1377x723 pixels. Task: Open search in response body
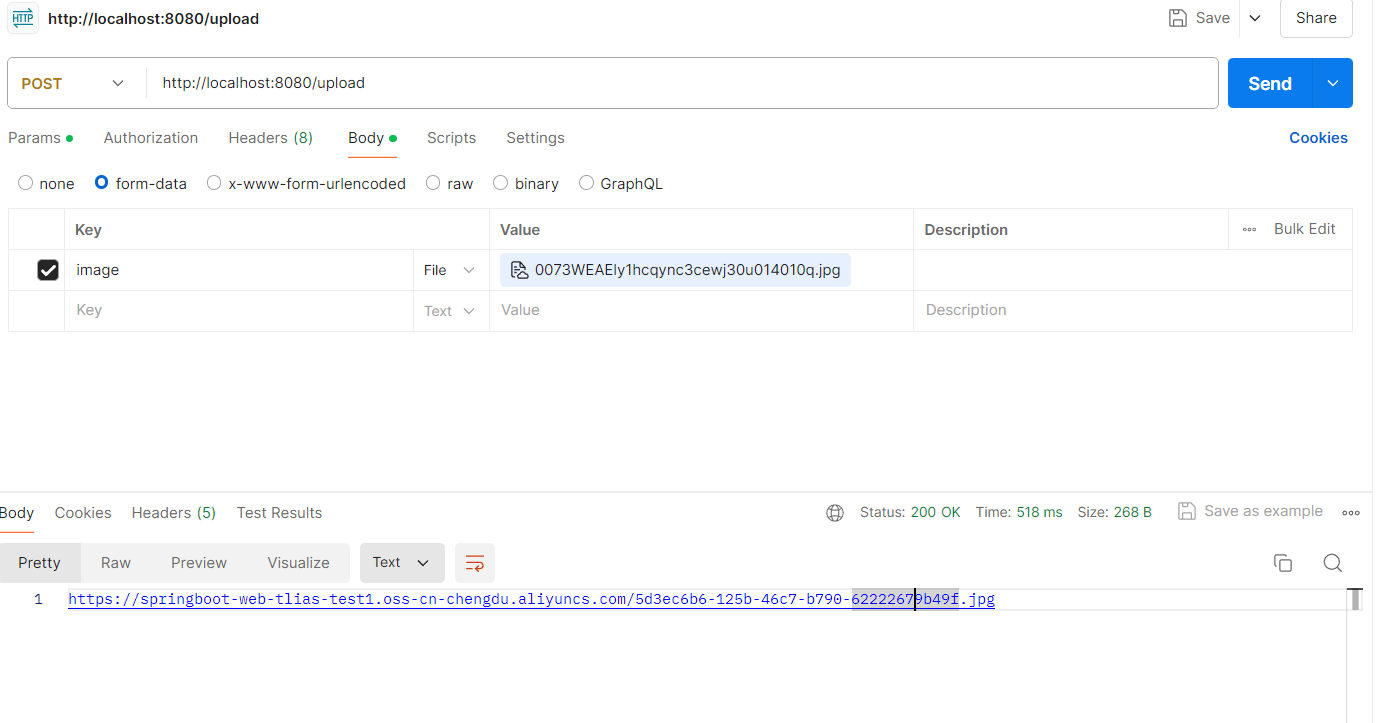pos(1332,563)
